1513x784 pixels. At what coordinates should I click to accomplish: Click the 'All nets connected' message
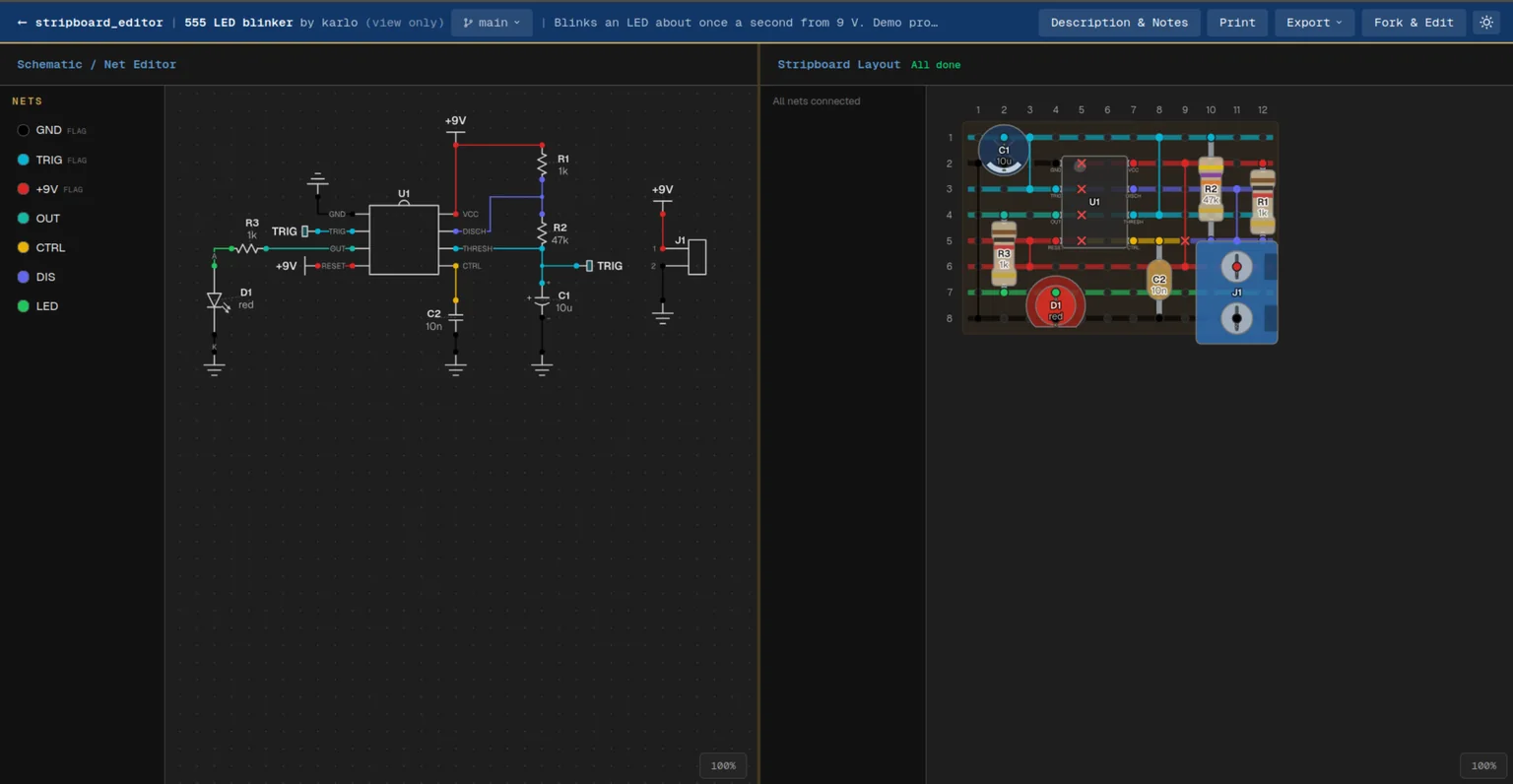817,101
